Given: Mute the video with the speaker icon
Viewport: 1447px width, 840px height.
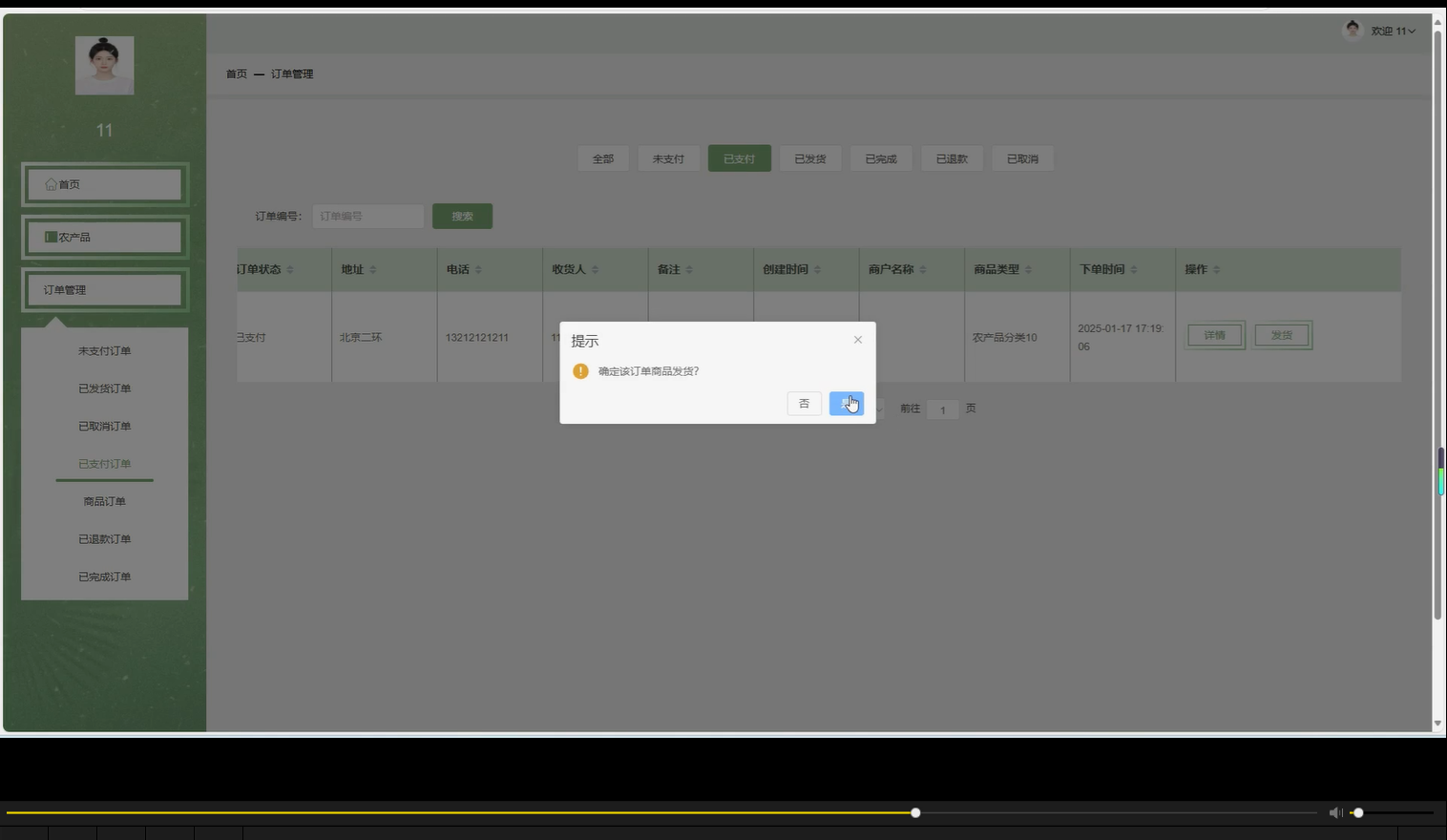Looking at the screenshot, I should point(1335,812).
